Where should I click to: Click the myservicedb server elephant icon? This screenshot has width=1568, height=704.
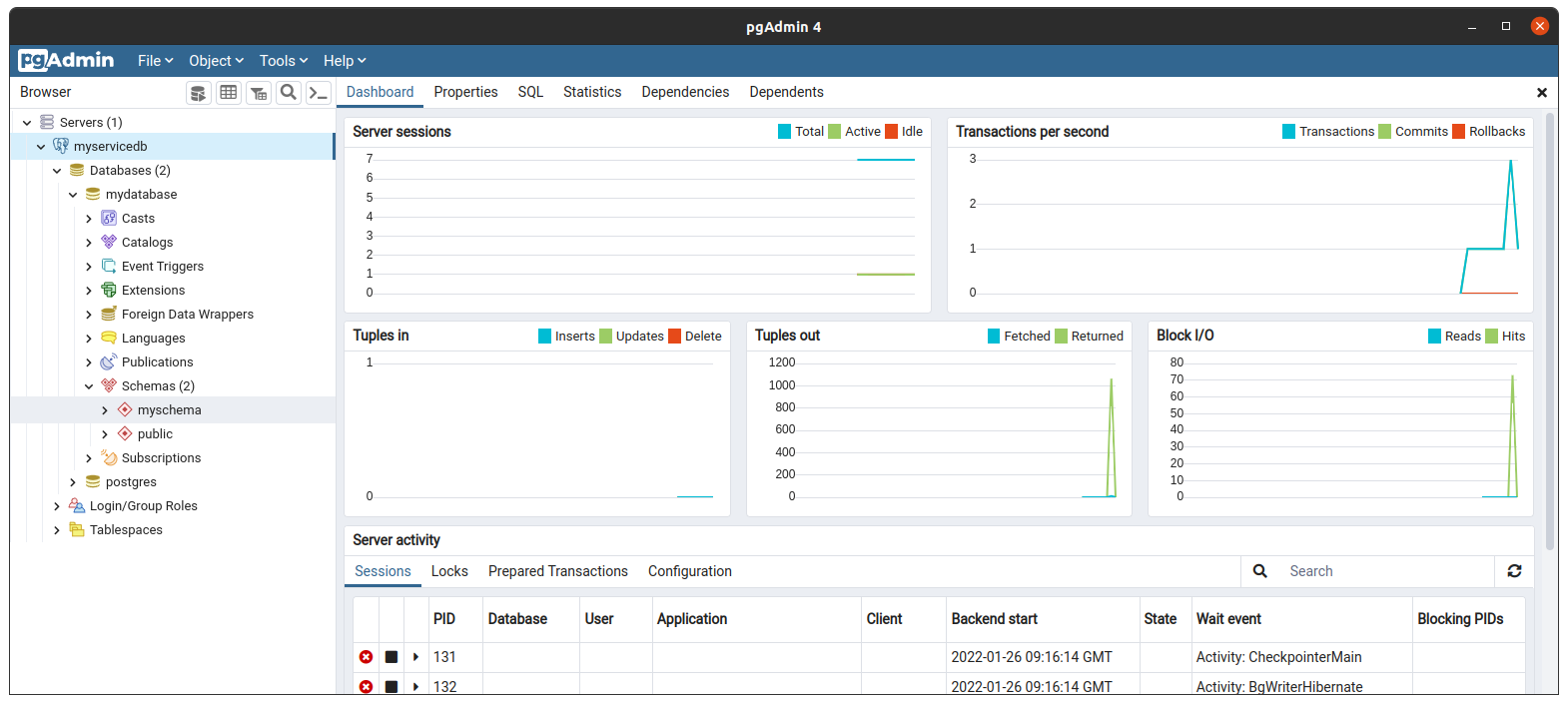point(61,146)
